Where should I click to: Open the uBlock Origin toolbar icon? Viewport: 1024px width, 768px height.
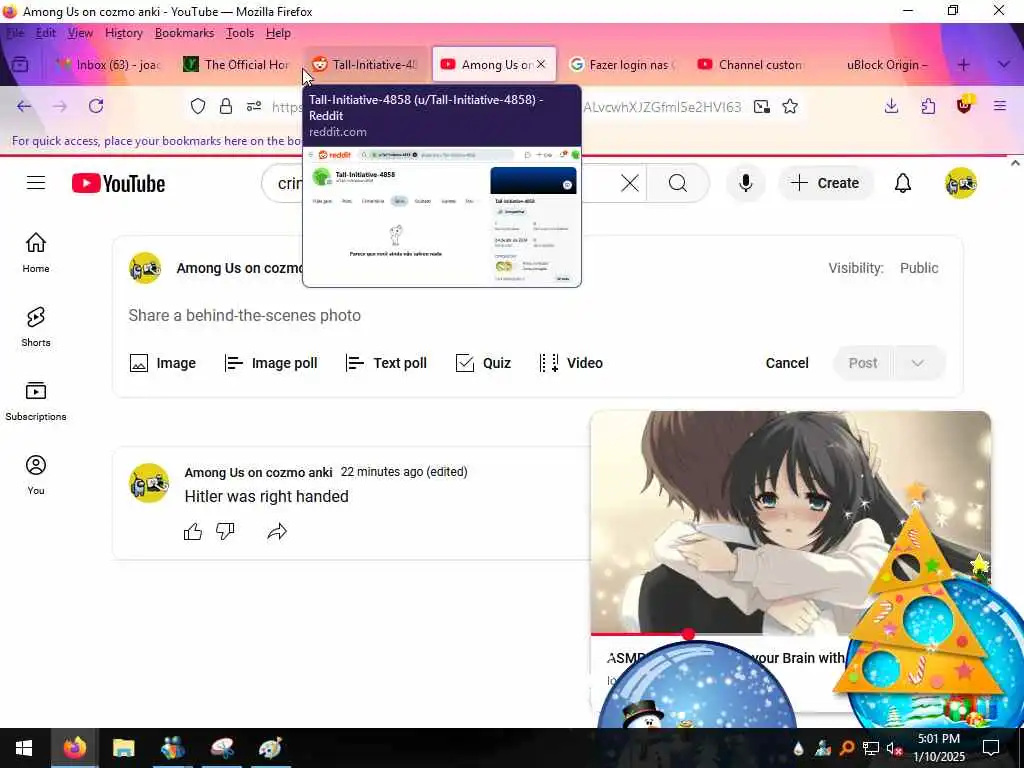[964, 104]
